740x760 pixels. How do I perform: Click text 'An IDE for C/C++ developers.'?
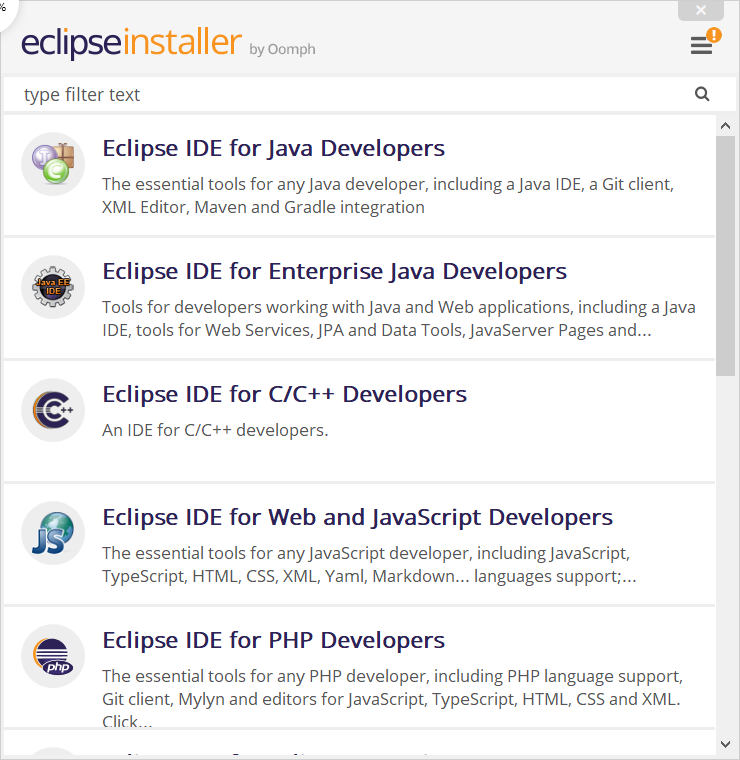click(x=215, y=430)
